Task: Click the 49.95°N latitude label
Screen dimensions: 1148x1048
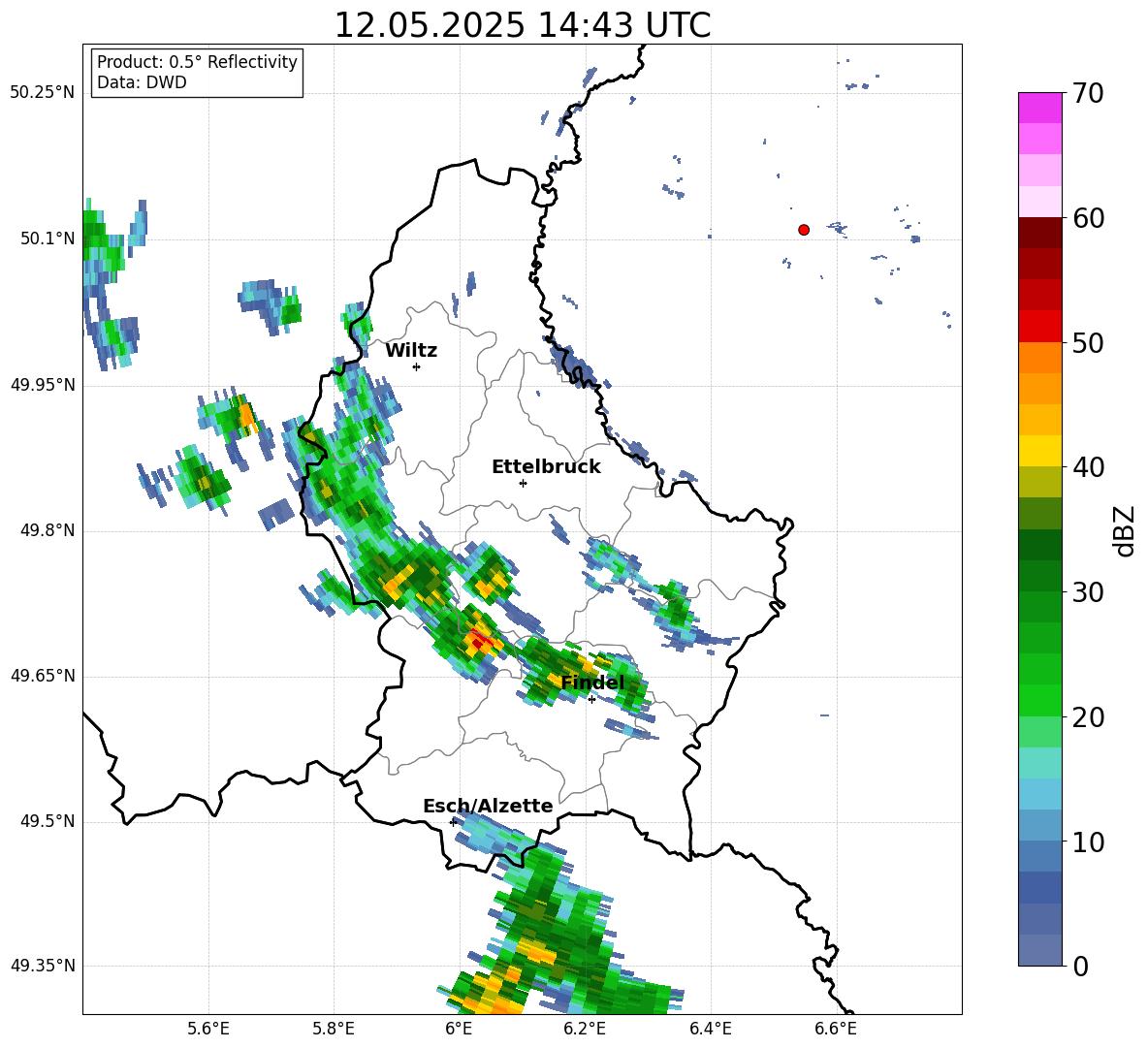Action: [x=43, y=384]
